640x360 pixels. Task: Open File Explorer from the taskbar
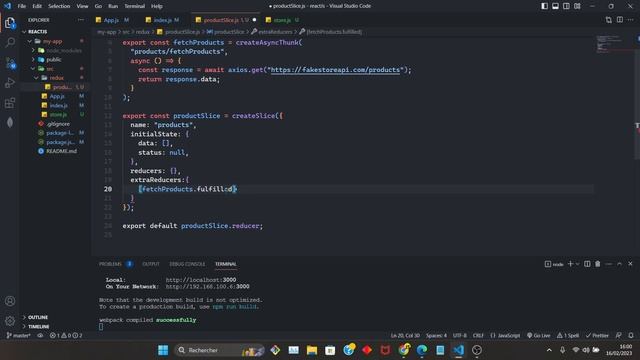tap(312, 350)
